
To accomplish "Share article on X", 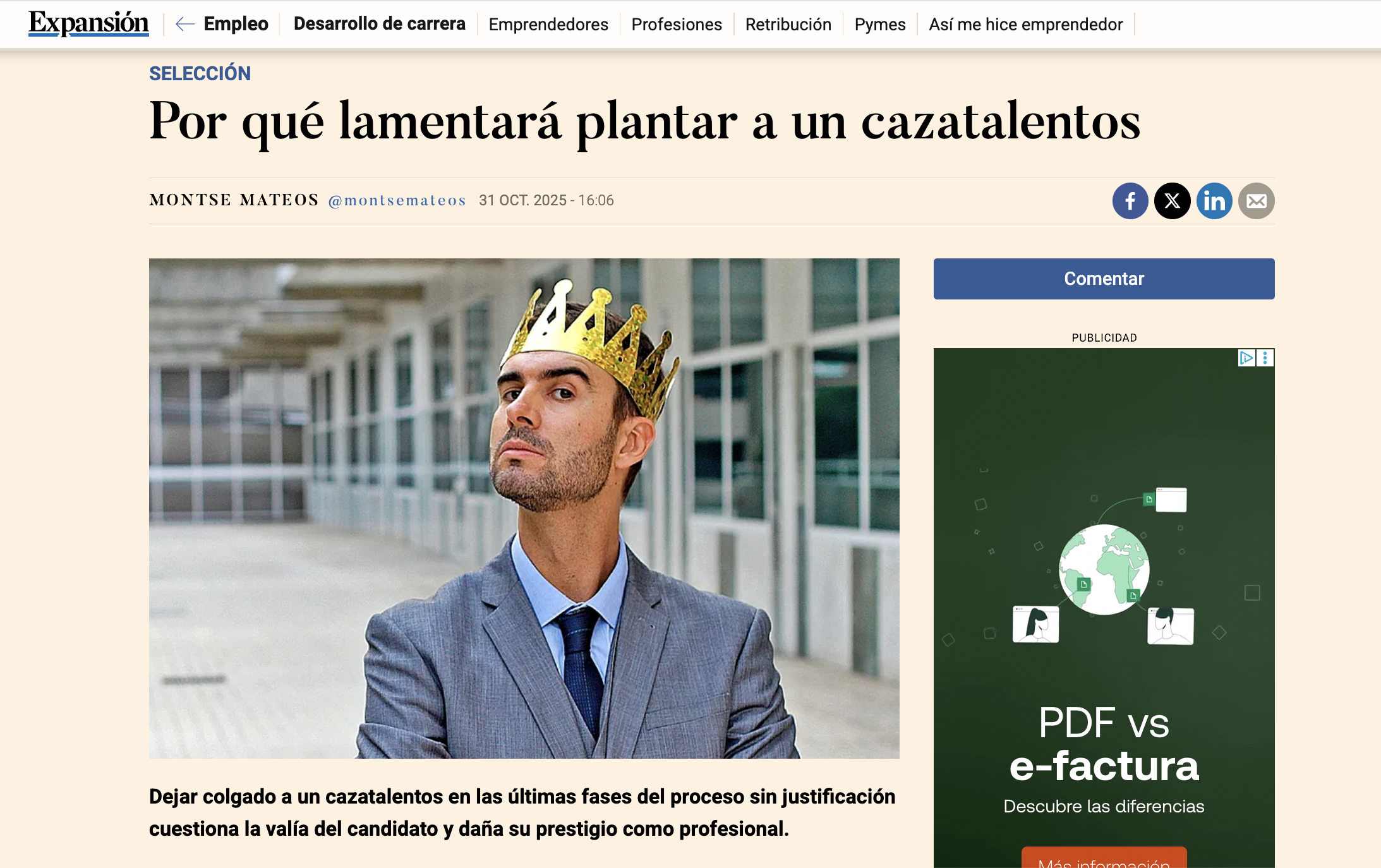I will click(1173, 201).
